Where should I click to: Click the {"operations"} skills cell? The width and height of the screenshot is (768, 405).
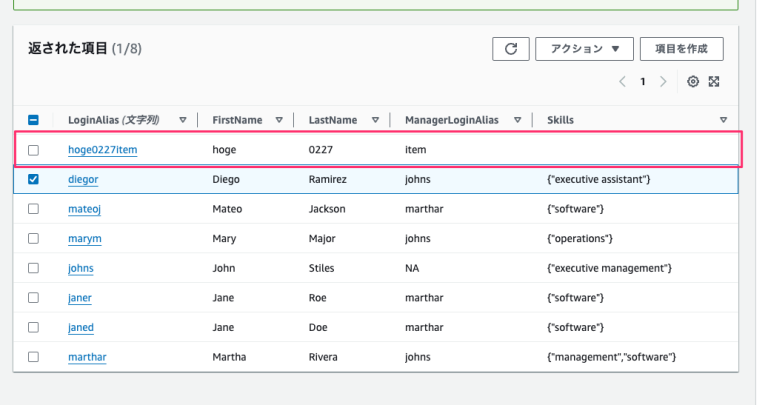[580, 238]
